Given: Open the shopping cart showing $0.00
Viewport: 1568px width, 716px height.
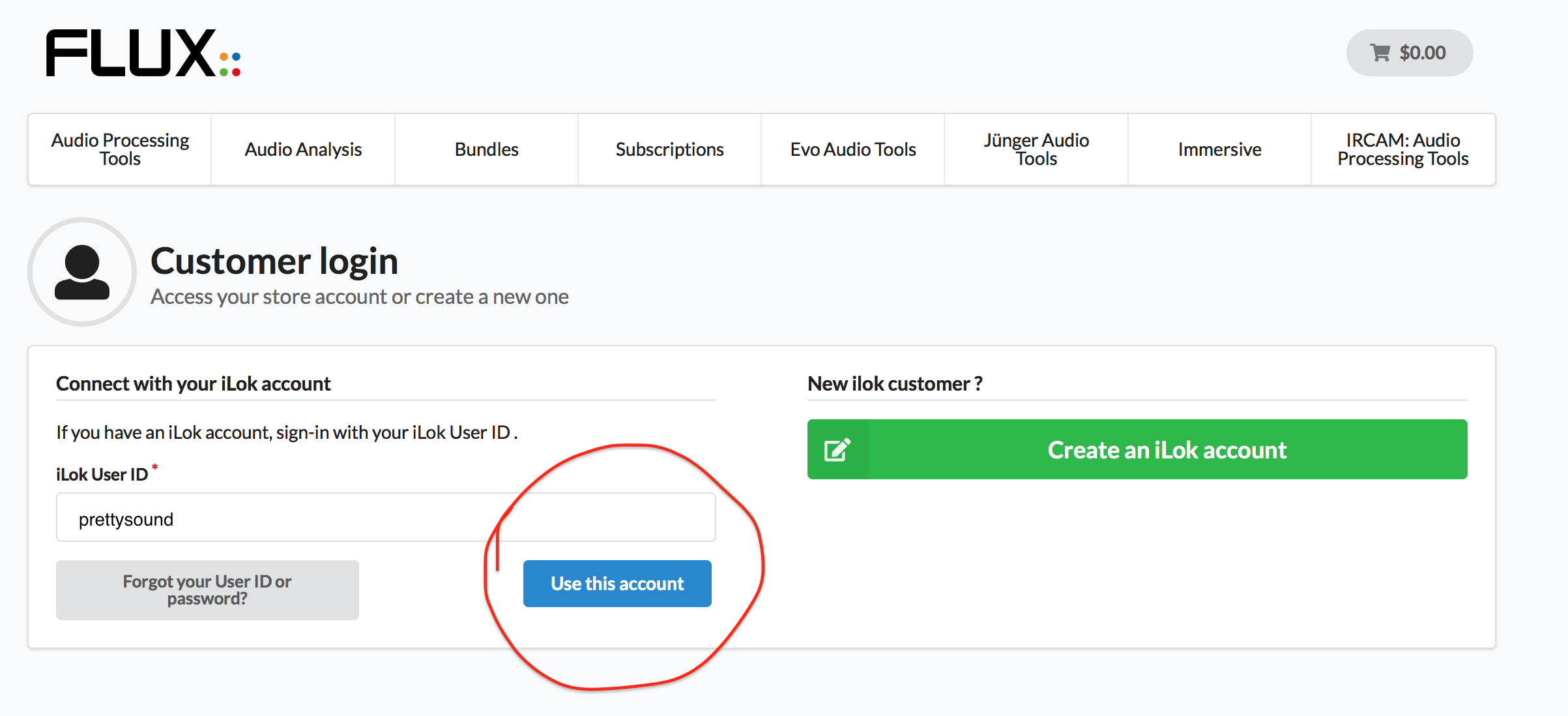Looking at the screenshot, I should (x=1409, y=53).
